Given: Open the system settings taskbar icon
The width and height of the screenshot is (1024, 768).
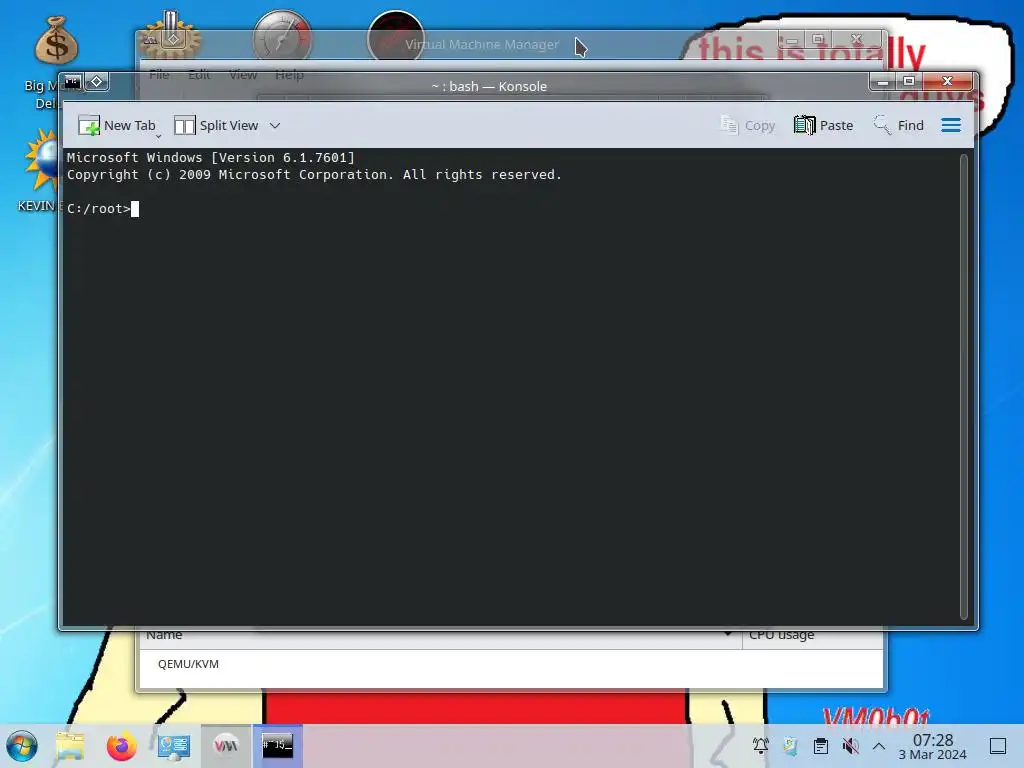Looking at the screenshot, I should click(174, 746).
